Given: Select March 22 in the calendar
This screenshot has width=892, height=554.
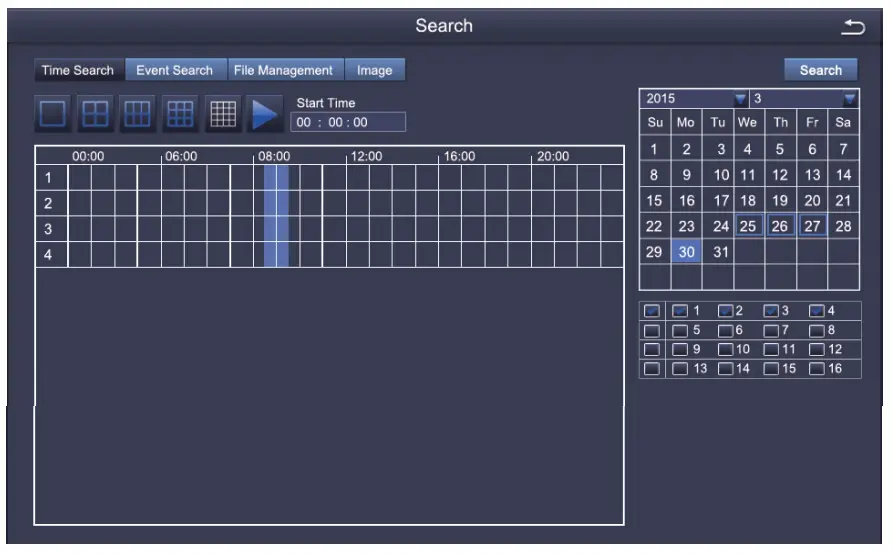Looking at the screenshot, I should 654,226.
